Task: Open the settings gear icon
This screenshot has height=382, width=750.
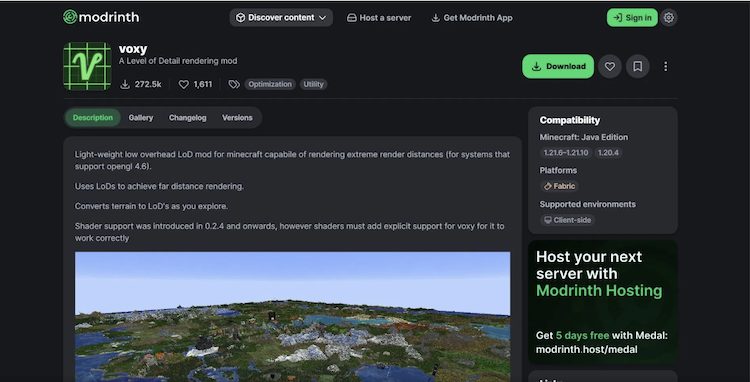Action: coord(669,18)
